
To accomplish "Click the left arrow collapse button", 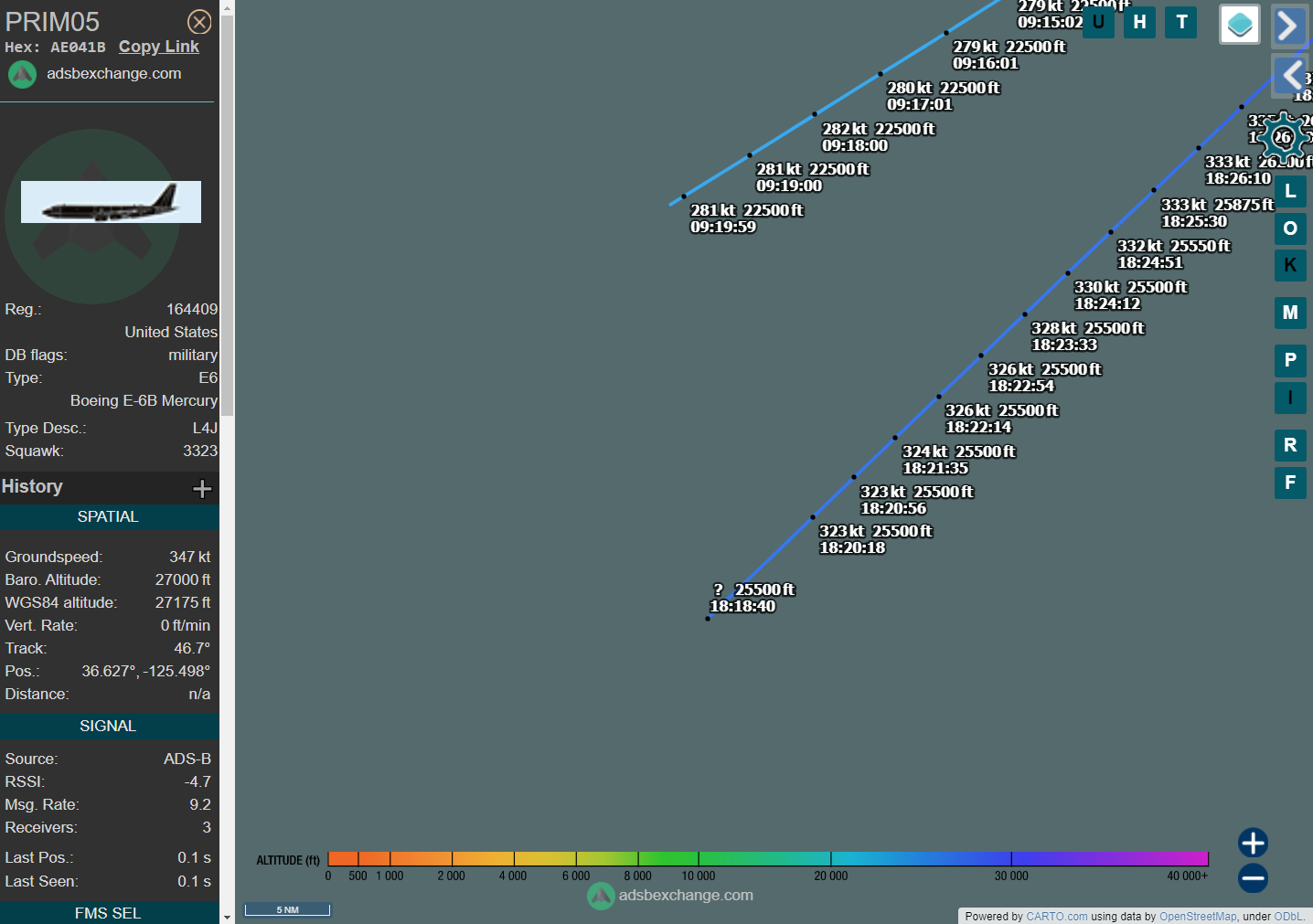I will 1290,74.
